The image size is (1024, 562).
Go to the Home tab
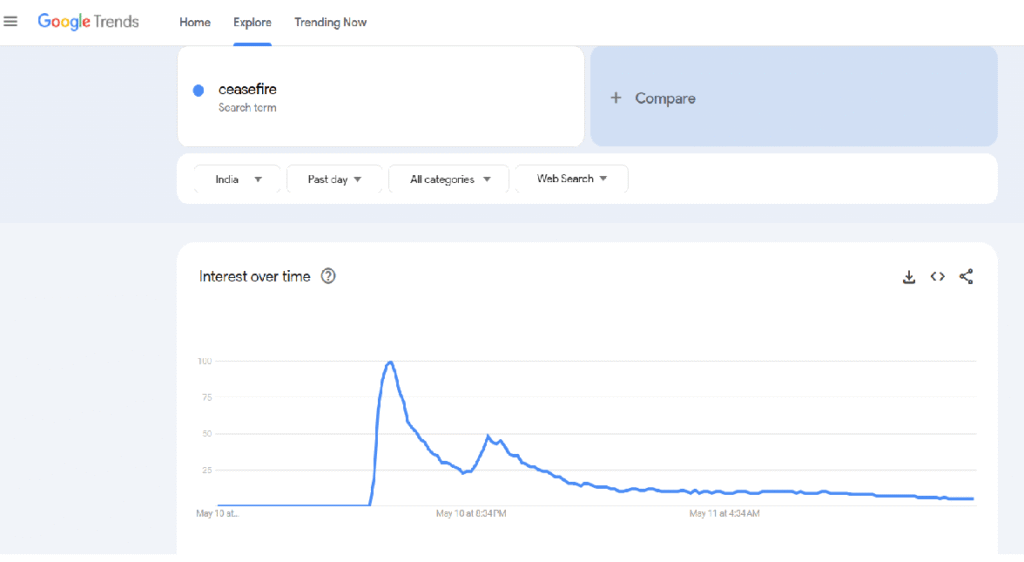(x=195, y=22)
